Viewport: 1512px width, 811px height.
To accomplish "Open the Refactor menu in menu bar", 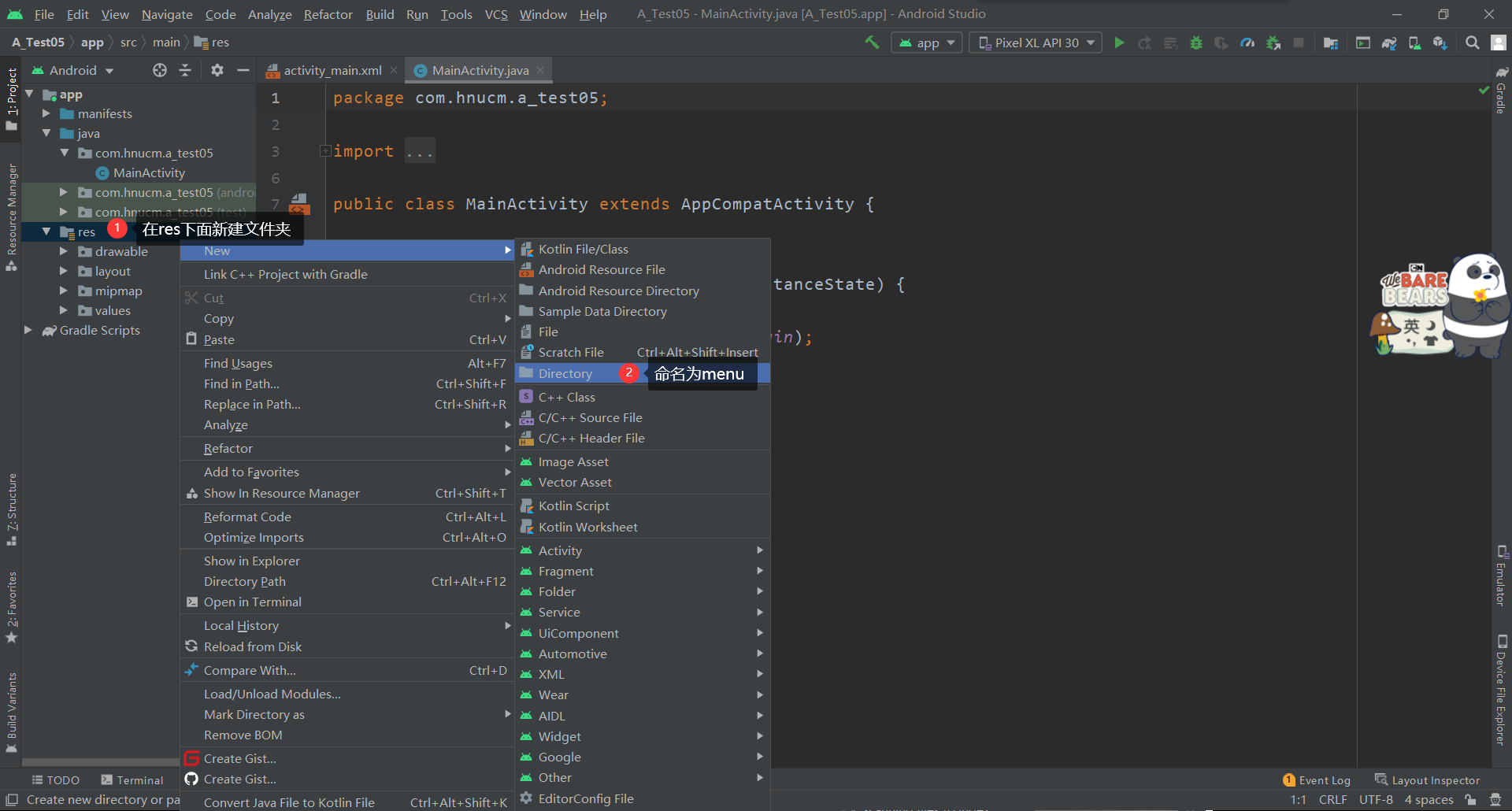I will pos(328,14).
